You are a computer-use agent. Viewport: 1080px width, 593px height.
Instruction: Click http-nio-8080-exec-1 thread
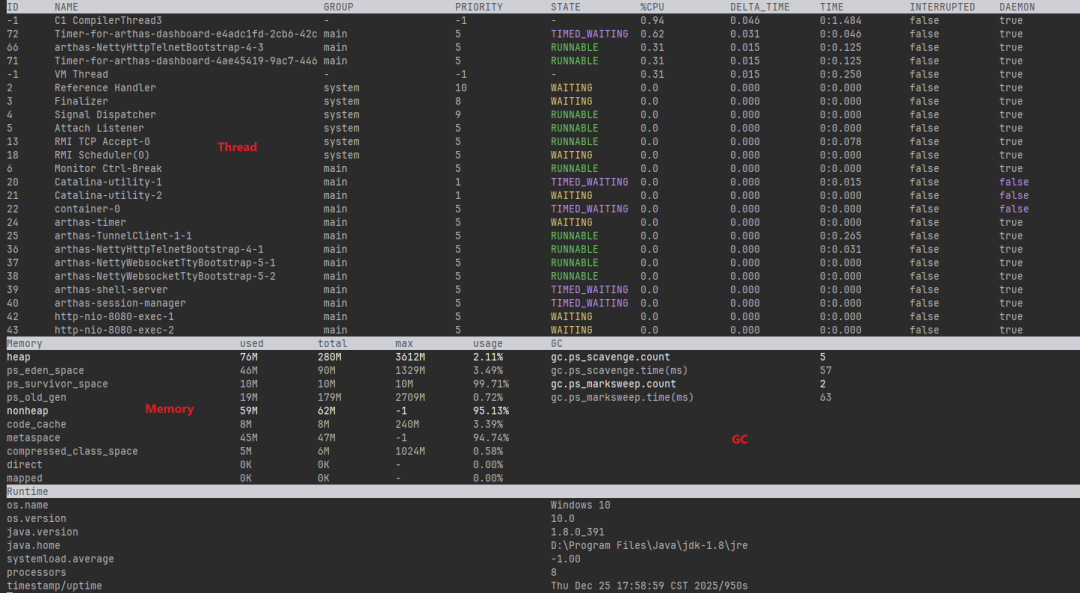[x=114, y=317]
